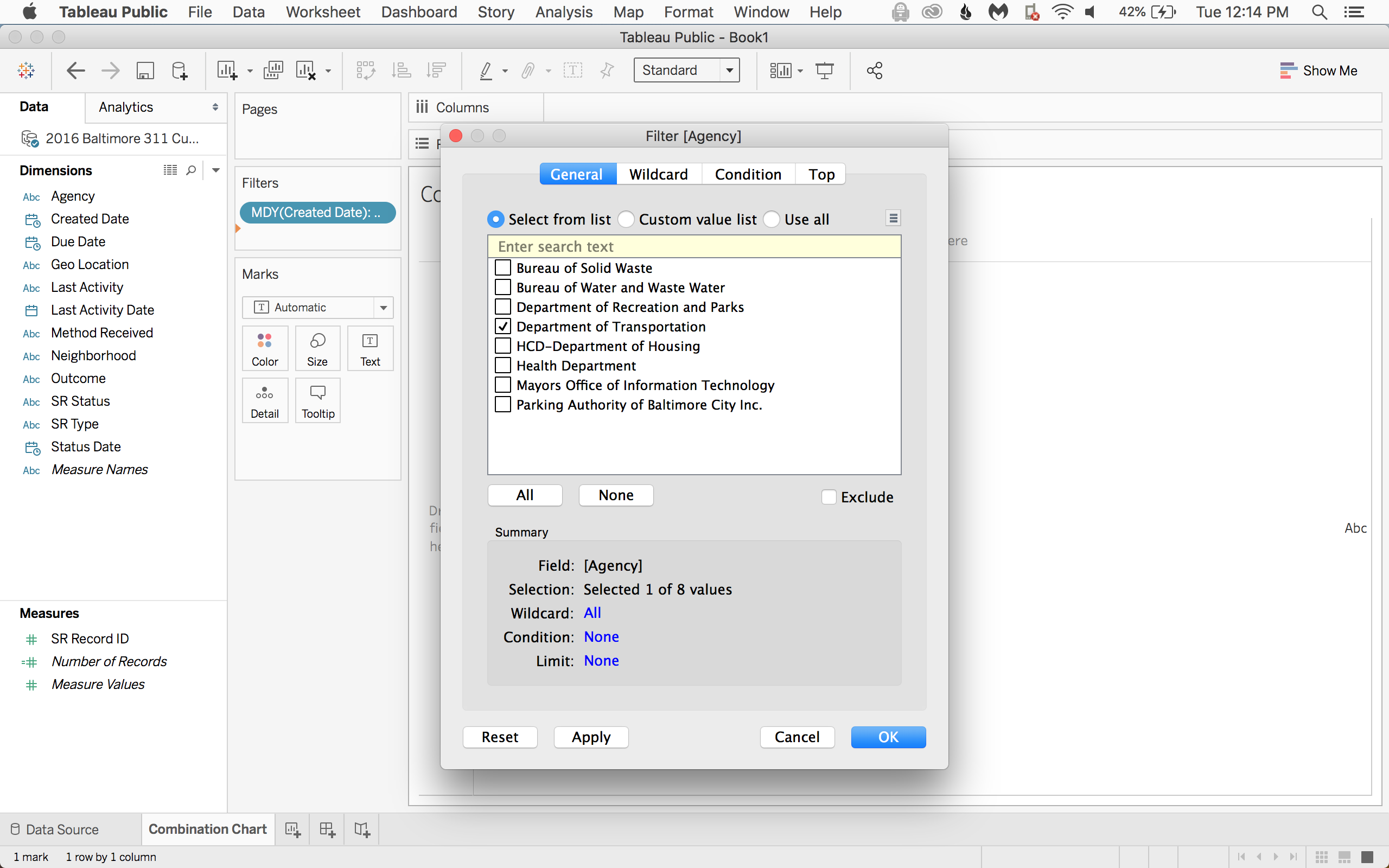Open the Text marks card button
The width and height of the screenshot is (1389, 868).
370,348
